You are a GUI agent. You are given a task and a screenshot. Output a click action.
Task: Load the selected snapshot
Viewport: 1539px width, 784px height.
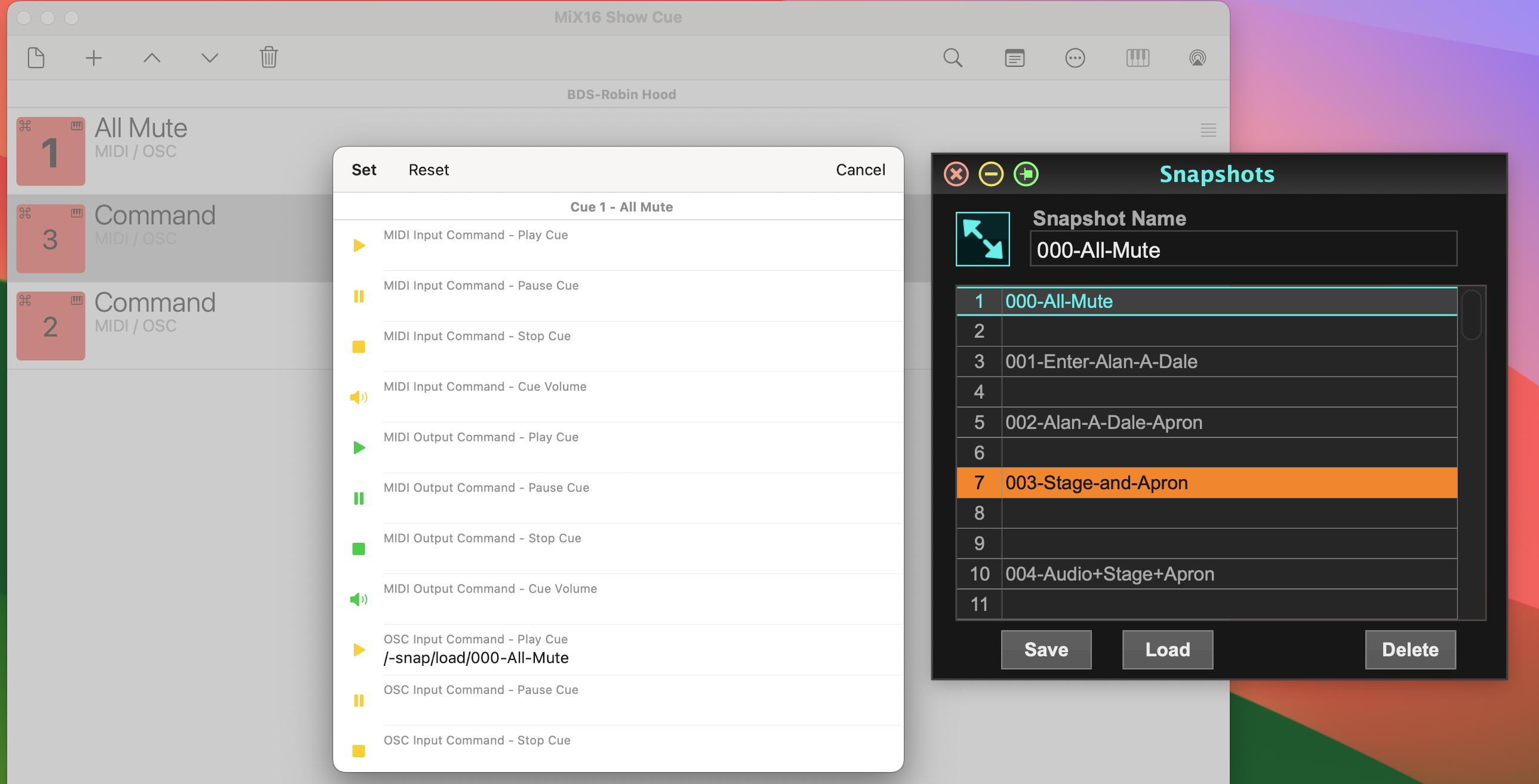click(x=1167, y=650)
